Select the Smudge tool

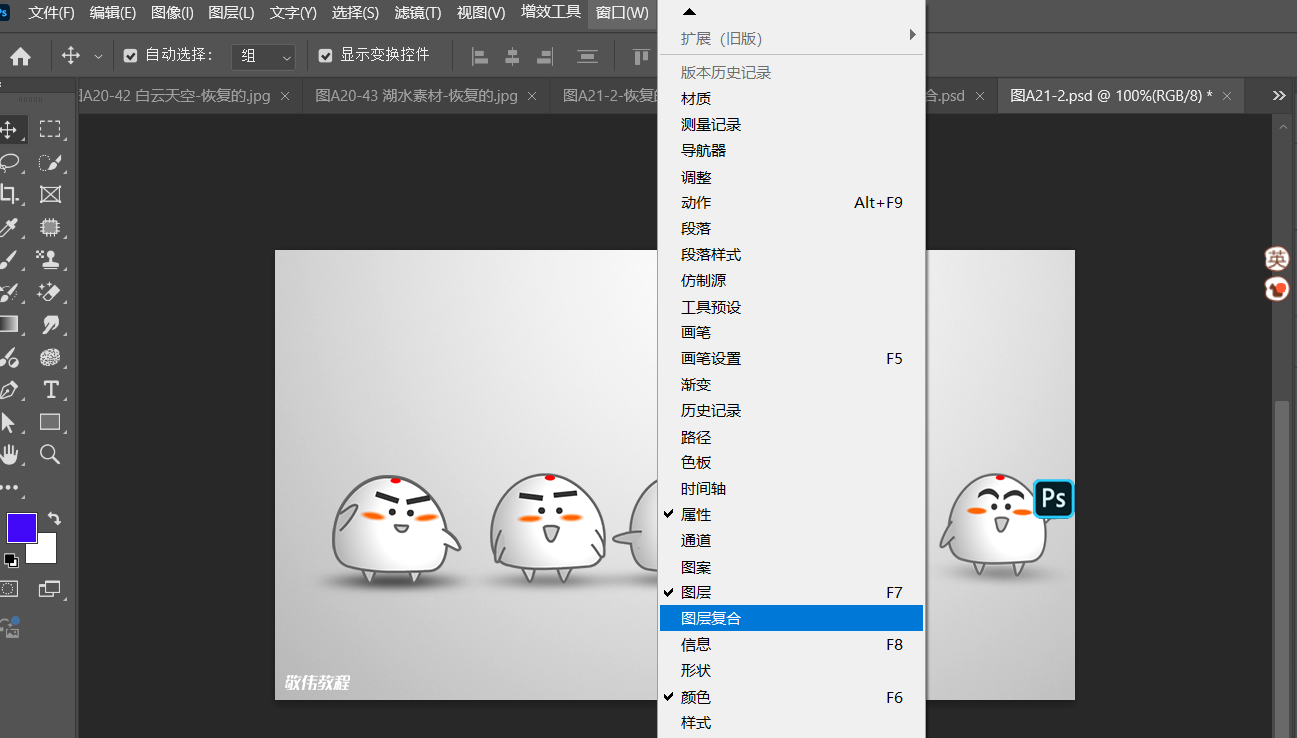(x=50, y=324)
